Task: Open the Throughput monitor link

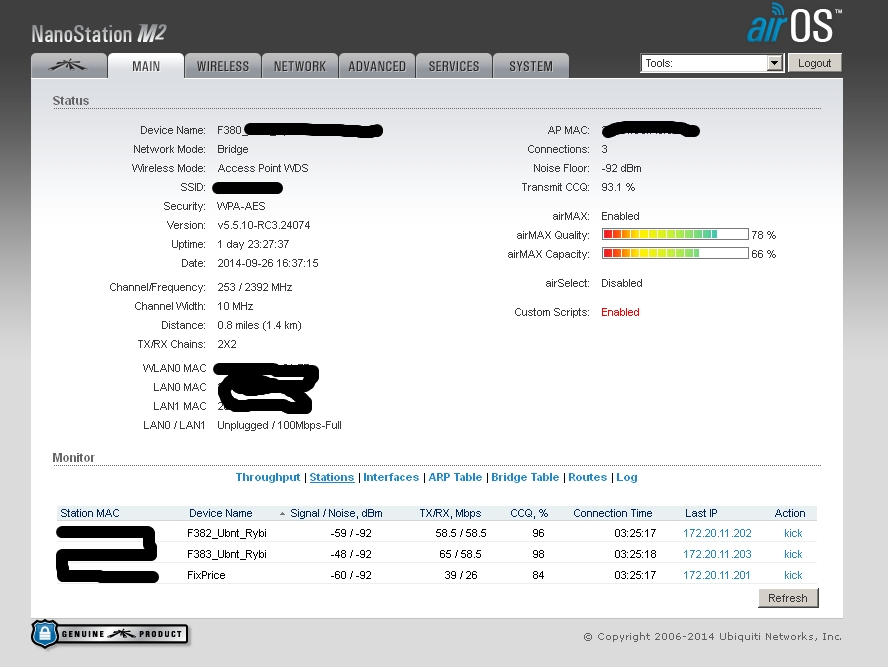Action: tap(268, 477)
